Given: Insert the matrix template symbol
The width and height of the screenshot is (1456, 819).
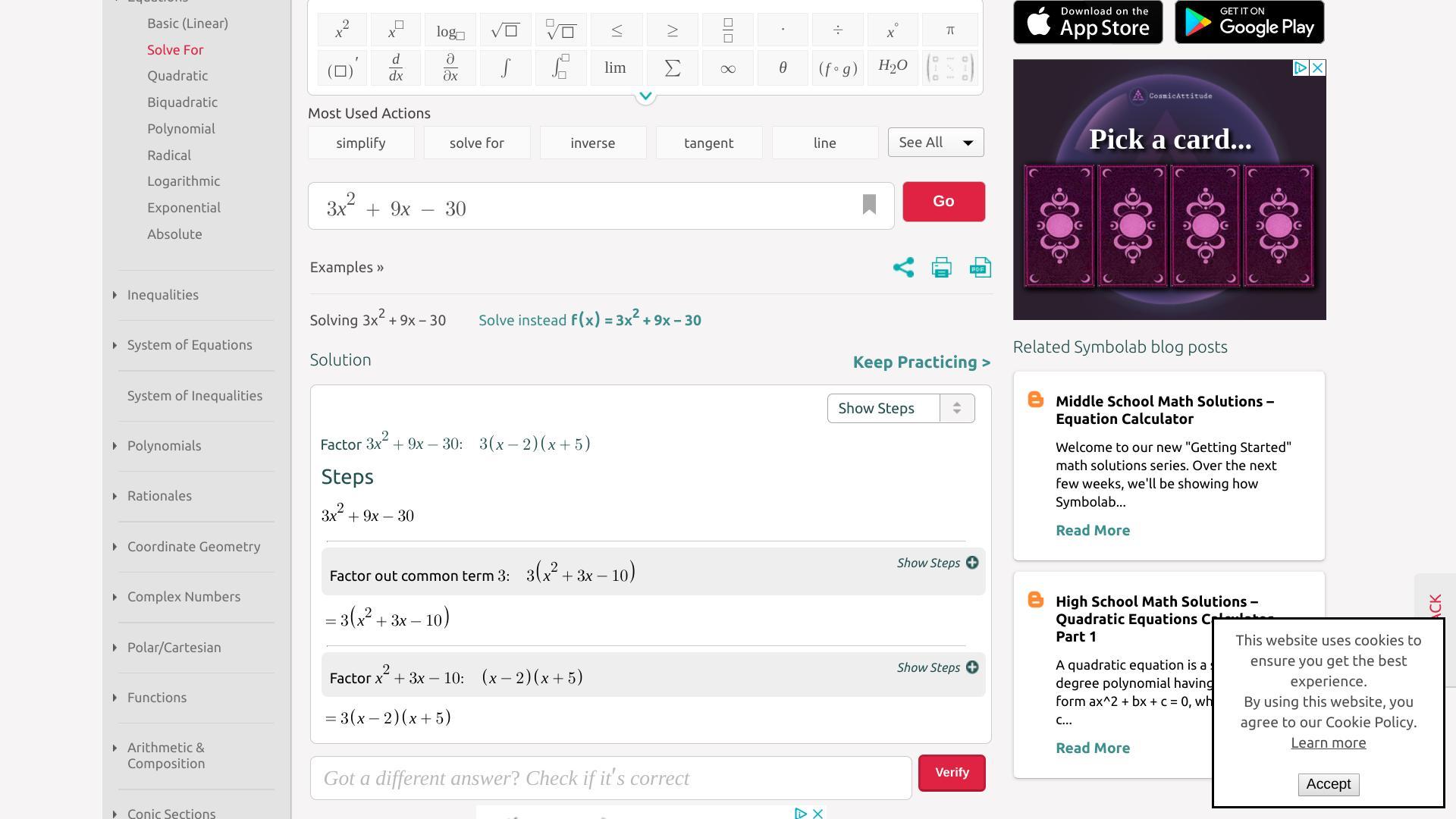Looking at the screenshot, I should click(949, 68).
